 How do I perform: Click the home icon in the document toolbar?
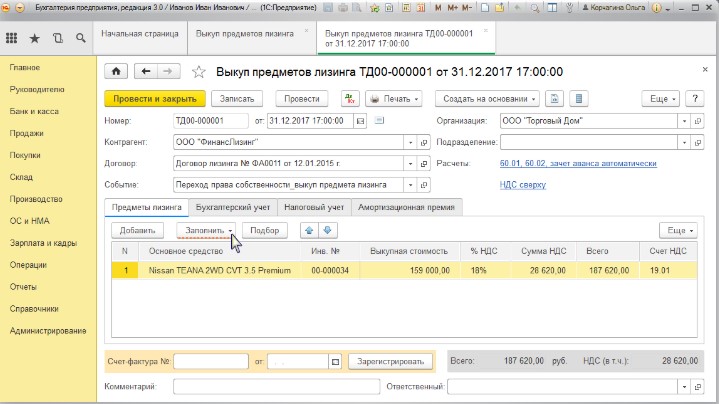pyautogui.click(x=117, y=72)
